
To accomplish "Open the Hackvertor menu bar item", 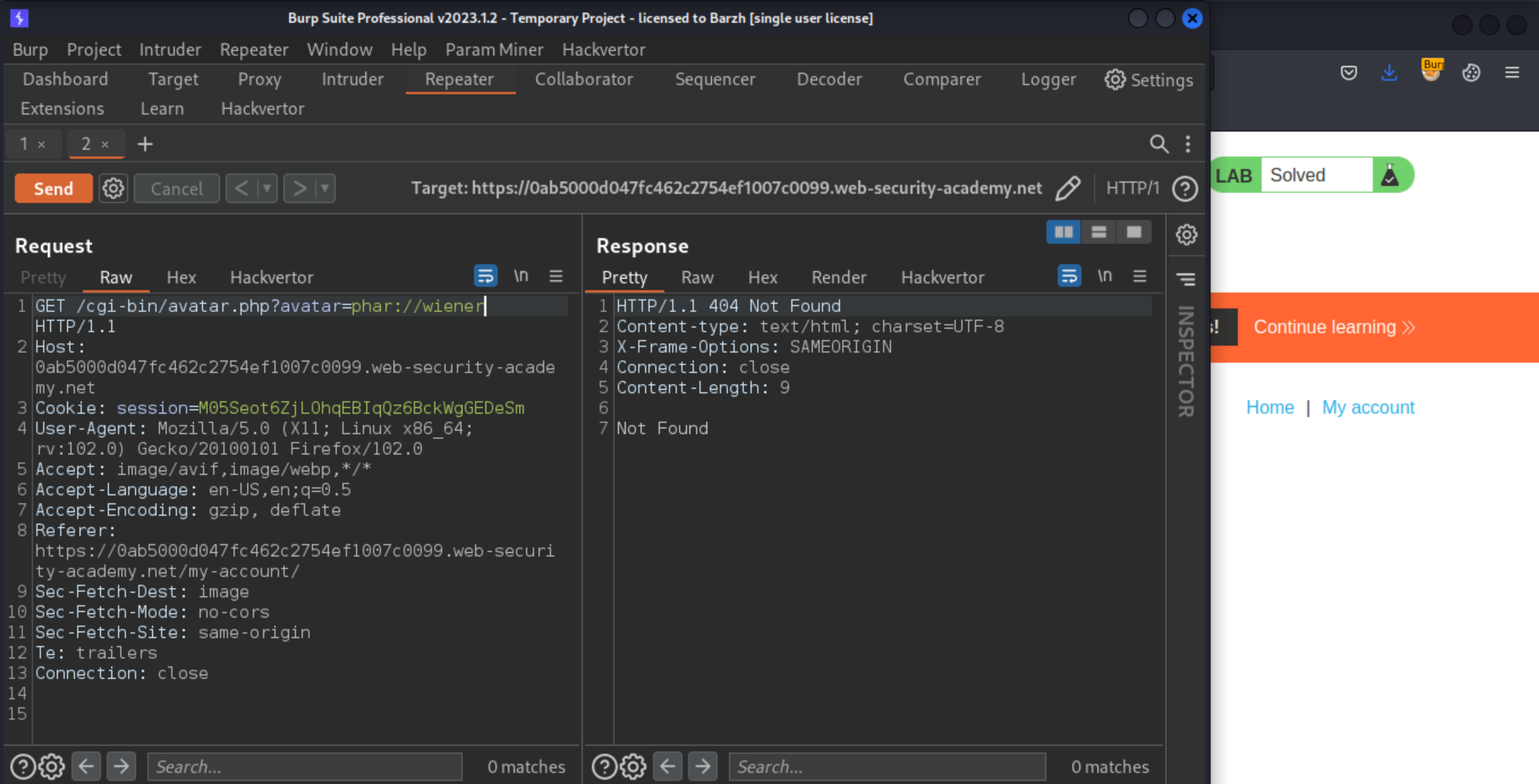I will [x=604, y=49].
